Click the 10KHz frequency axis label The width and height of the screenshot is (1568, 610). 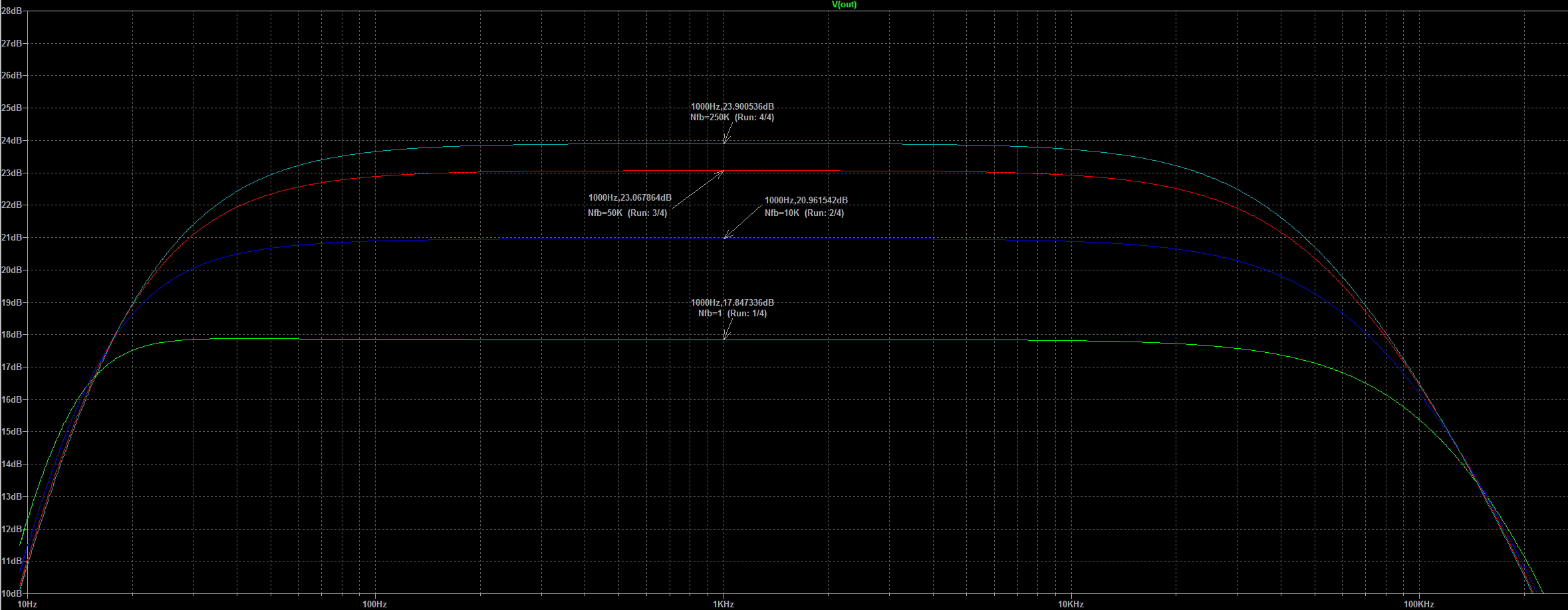(1071, 604)
